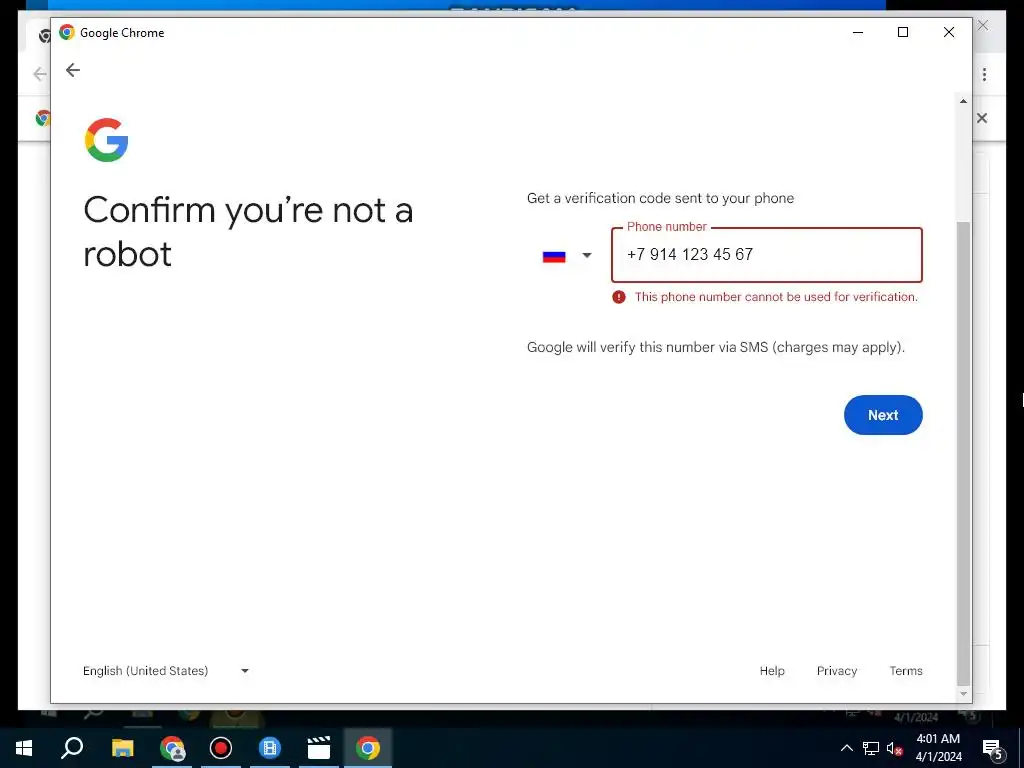The width and height of the screenshot is (1024, 768).
Task: Click the red error exclamation icon
Action: pyautogui.click(x=618, y=297)
